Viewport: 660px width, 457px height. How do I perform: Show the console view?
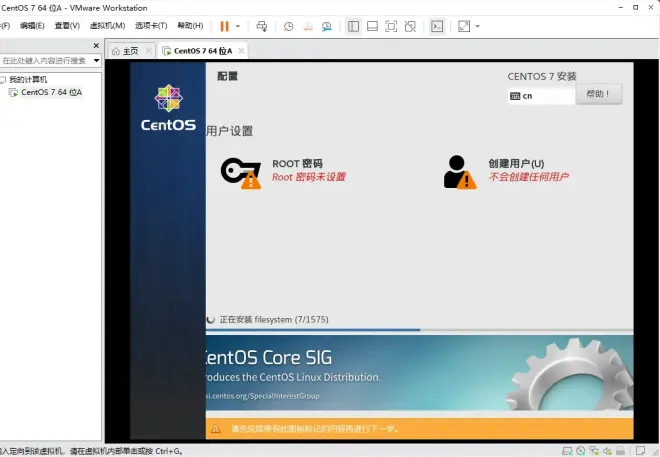437,27
